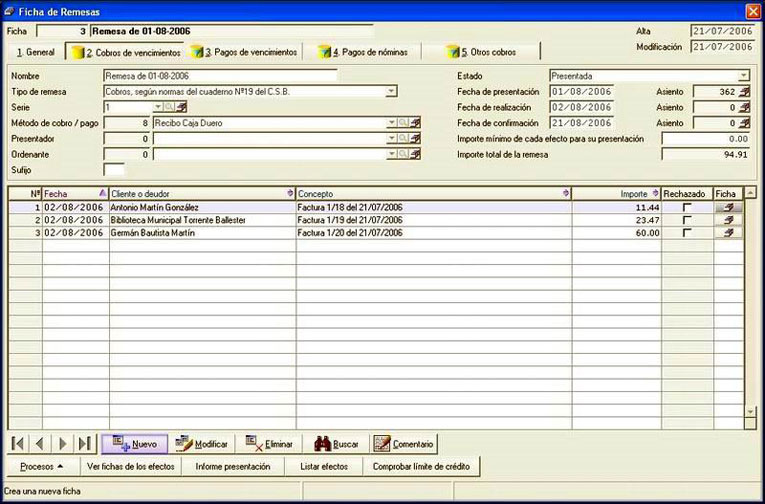Click Comprobar límite de crédito button
This screenshot has height=504, width=765.
tap(421, 466)
